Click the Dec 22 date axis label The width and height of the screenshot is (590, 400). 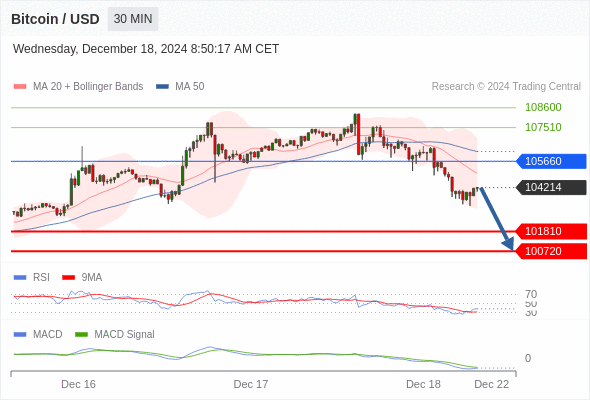pyautogui.click(x=491, y=384)
